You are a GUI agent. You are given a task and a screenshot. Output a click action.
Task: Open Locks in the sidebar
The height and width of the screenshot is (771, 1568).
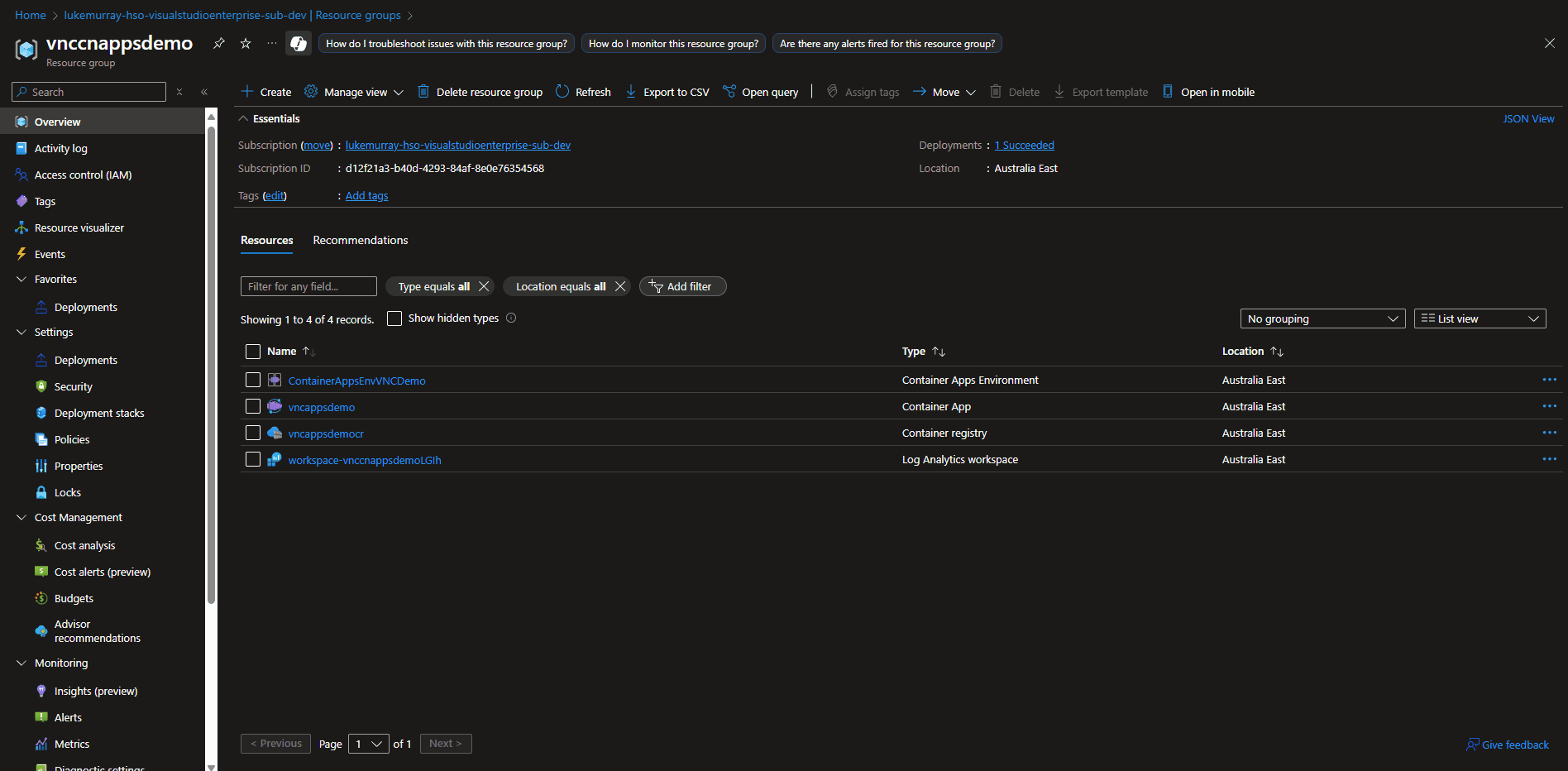[x=68, y=492]
